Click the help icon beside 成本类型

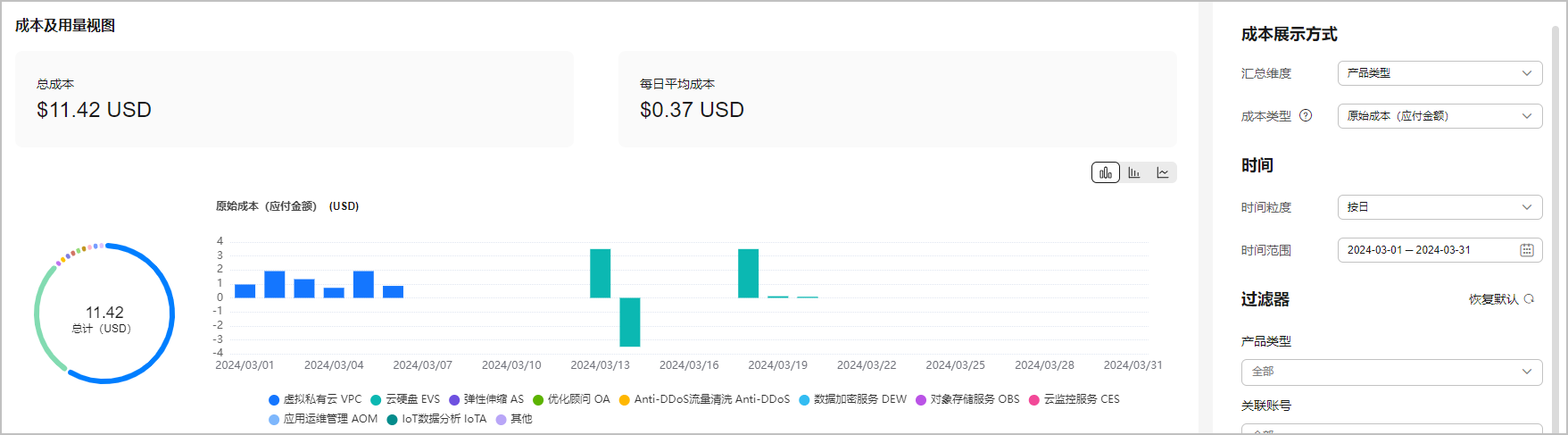click(x=1306, y=115)
